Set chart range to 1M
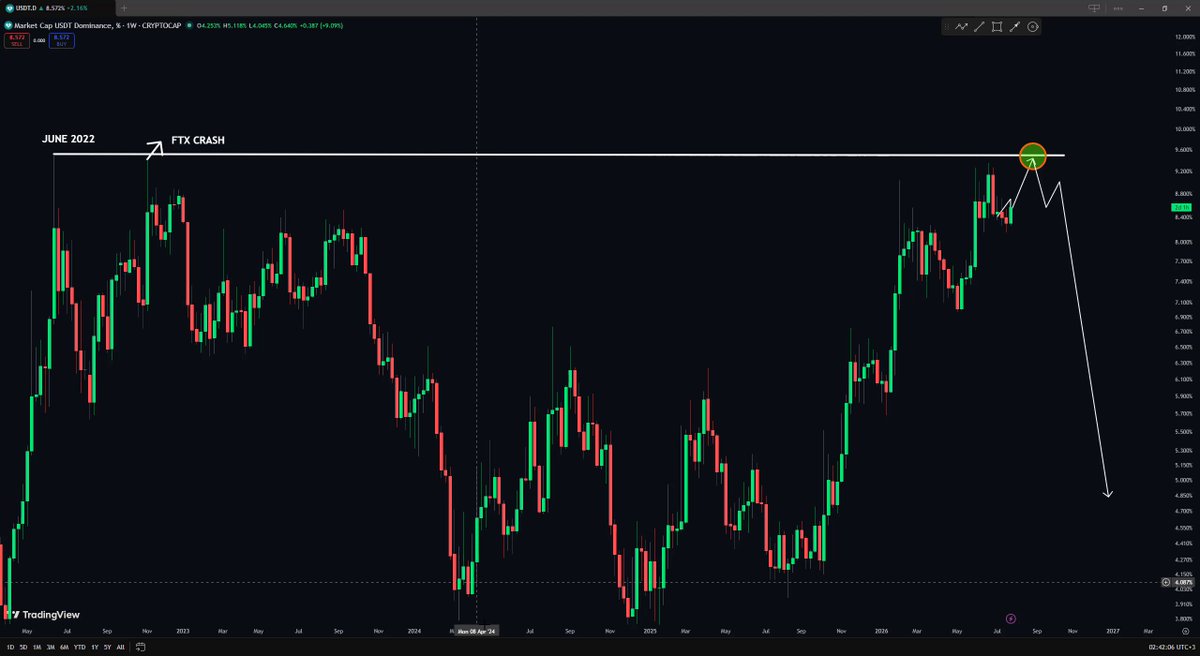The width and height of the screenshot is (1200, 656). click(x=37, y=648)
